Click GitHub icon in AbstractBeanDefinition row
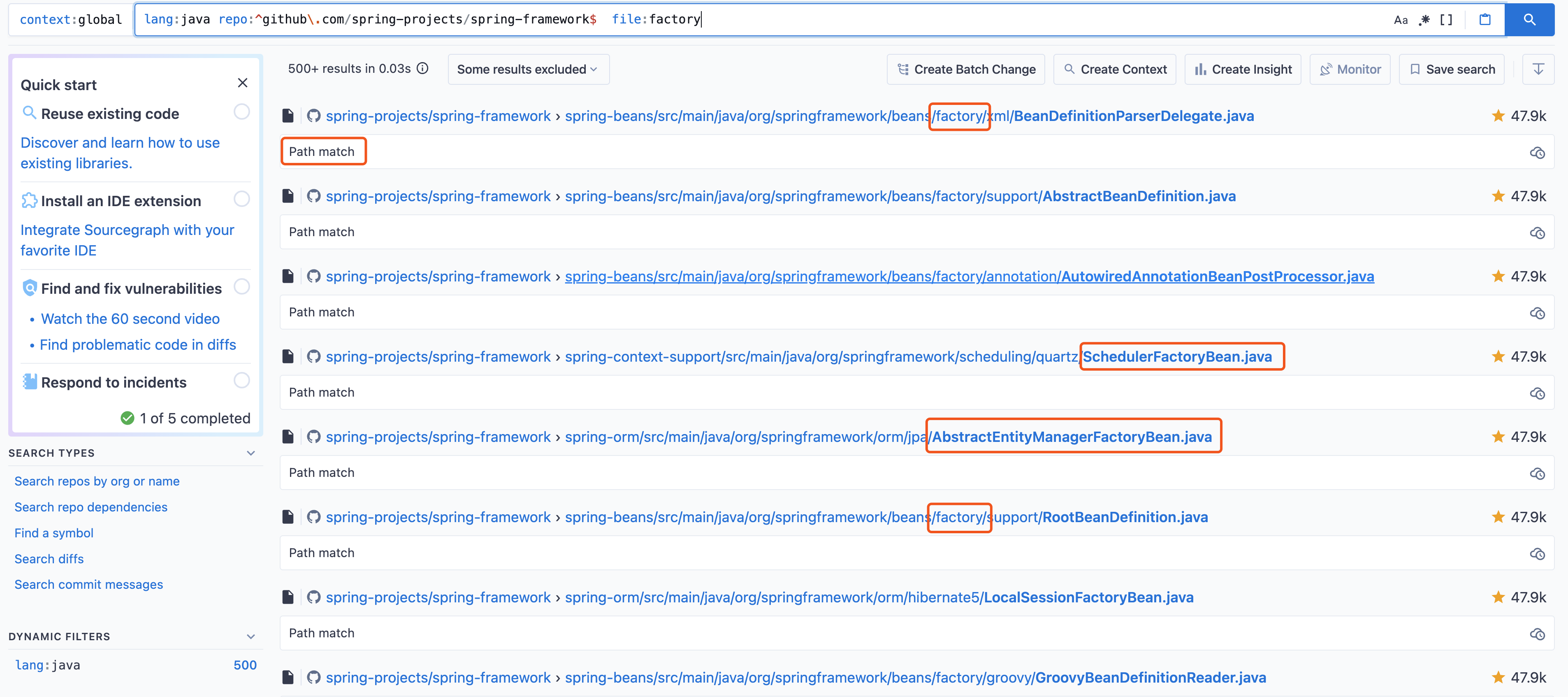This screenshot has height=697, width=1568. 313,196
